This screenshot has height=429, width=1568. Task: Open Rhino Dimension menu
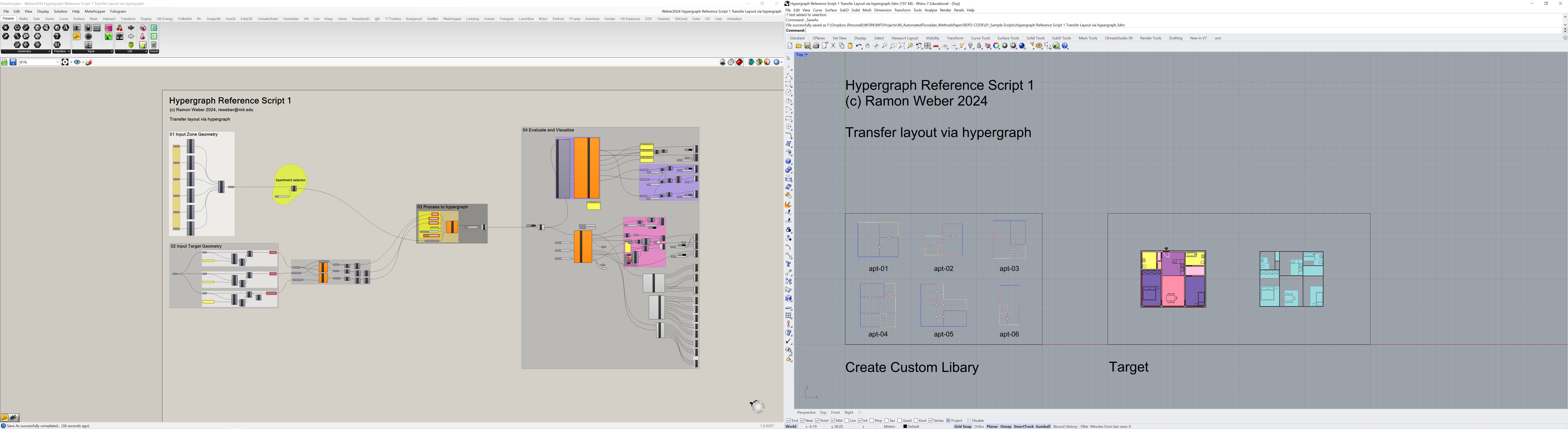pos(883,10)
